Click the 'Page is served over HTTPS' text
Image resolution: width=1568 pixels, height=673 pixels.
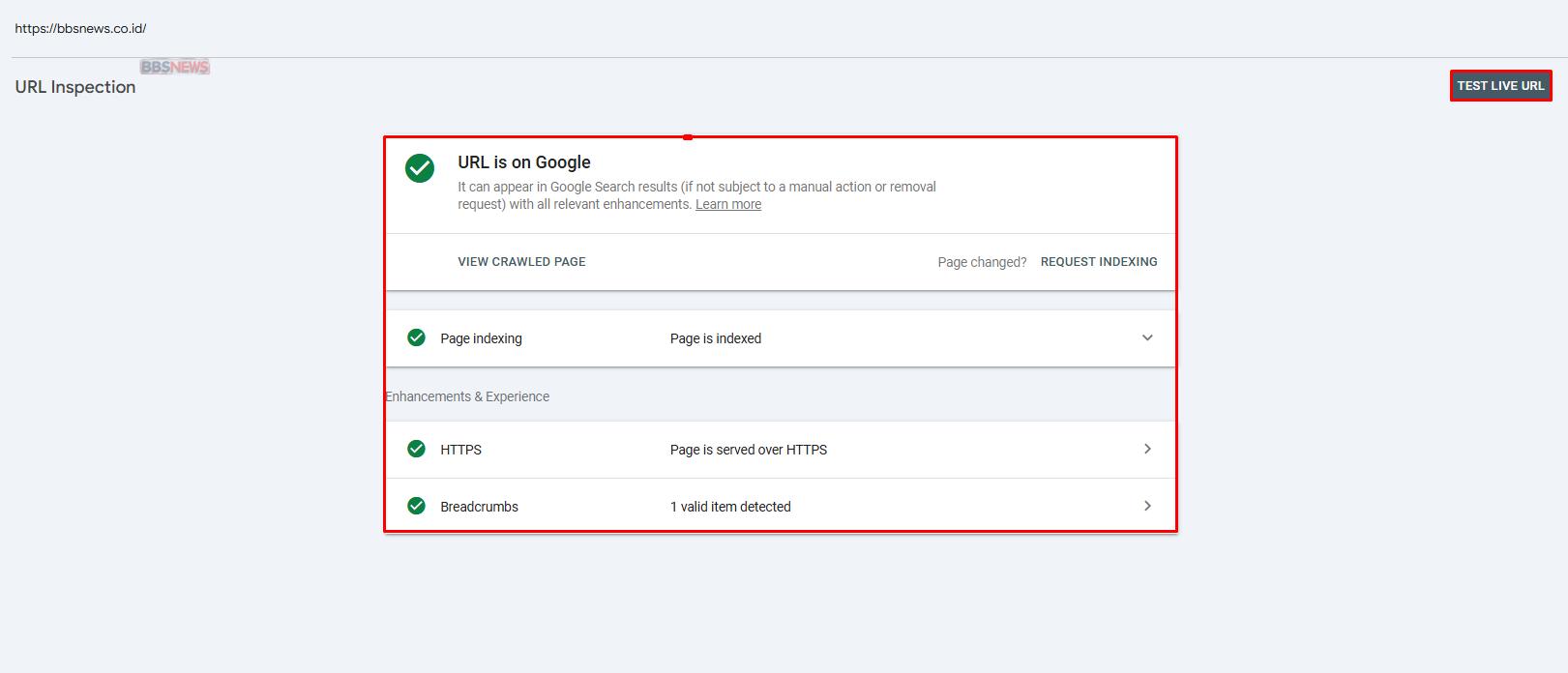[748, 450]
